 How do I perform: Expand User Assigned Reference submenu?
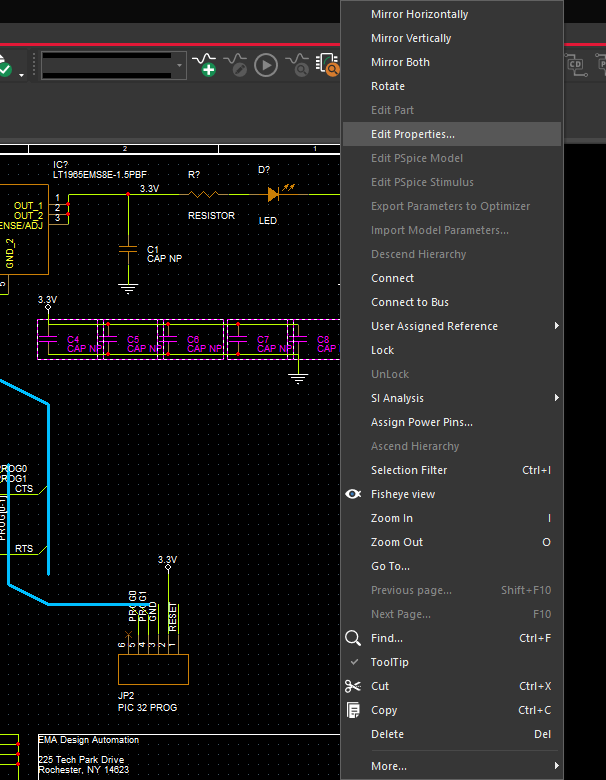452,326
